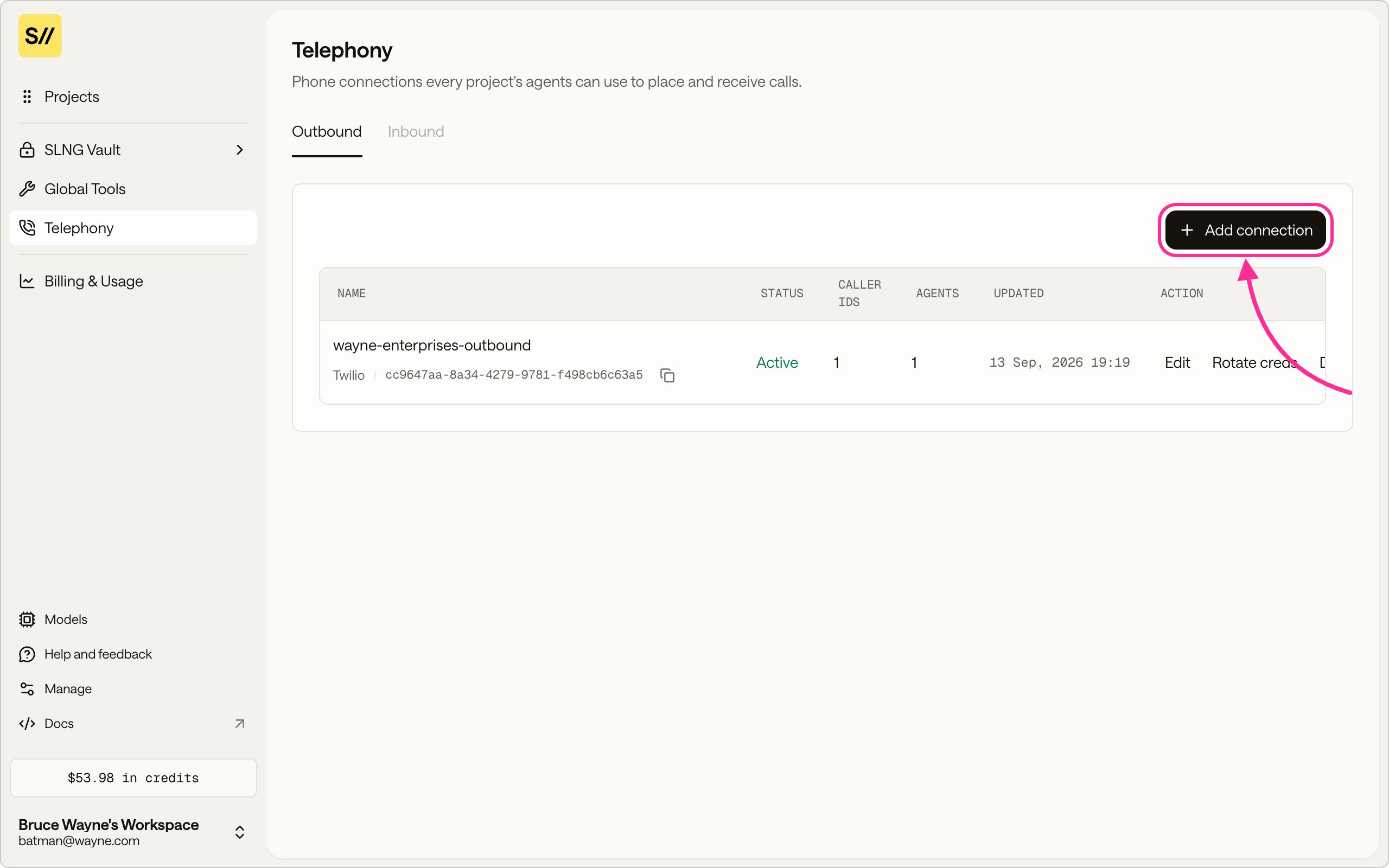Select Telephony in the sidebar
Viewport: 1389px width, 868px height.
coord(133,228)
